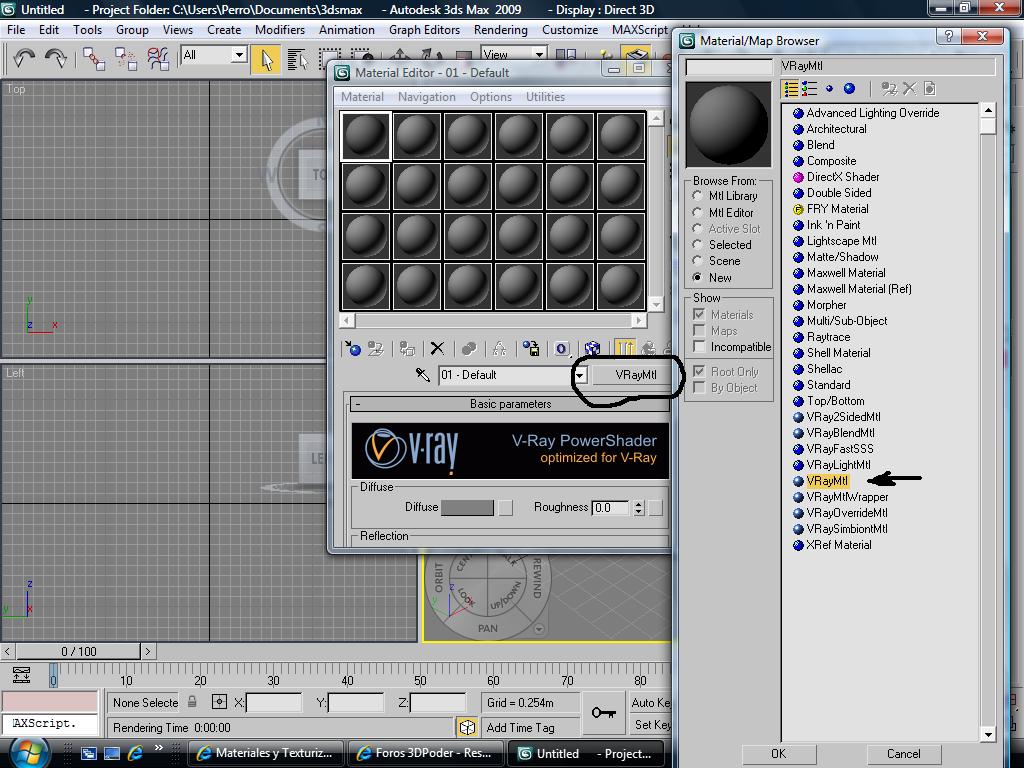Open the Material Editor Utilities menu

pos(545,97)
